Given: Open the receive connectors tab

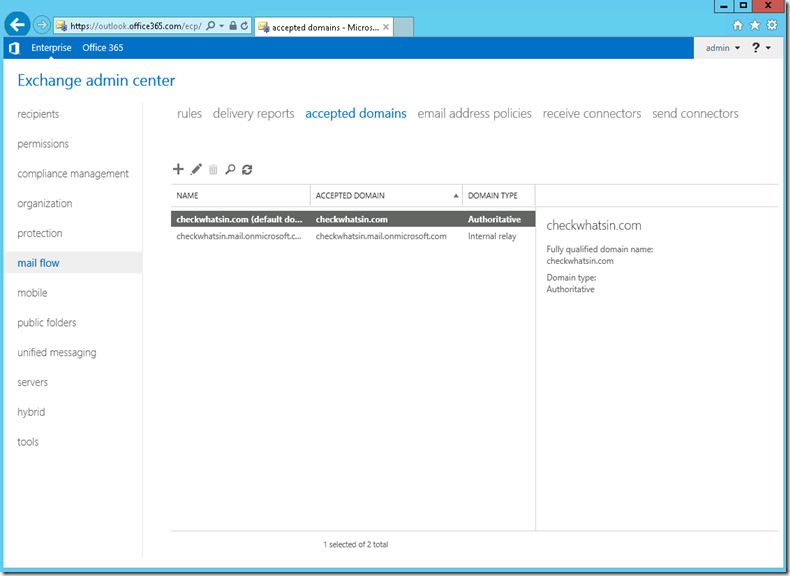Looking at the screenshot, I should pos(592,114).
